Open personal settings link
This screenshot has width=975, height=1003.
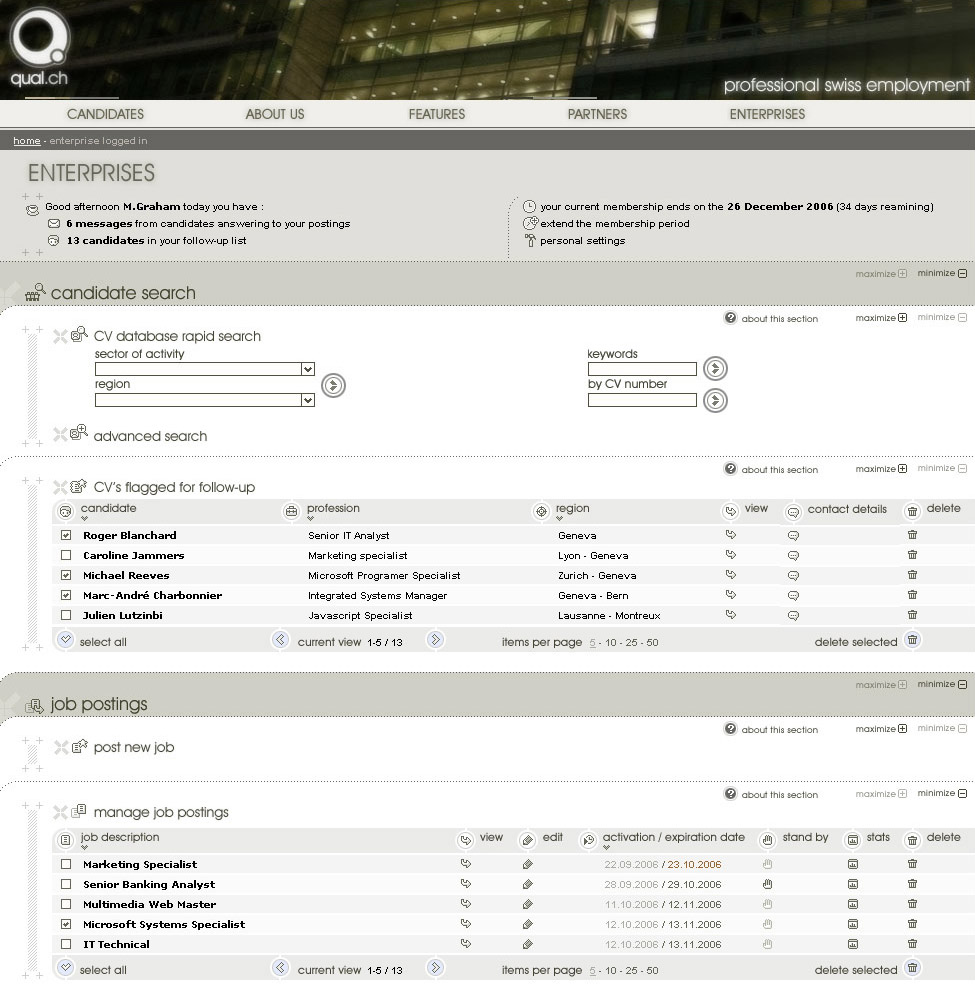tap(583, 241)
